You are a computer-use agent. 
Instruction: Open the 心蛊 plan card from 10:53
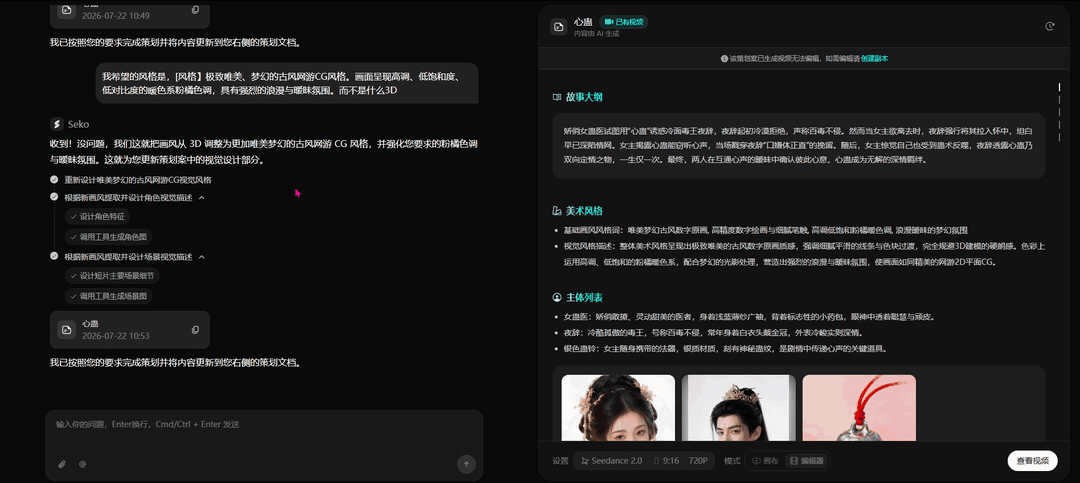pos(129,329)
